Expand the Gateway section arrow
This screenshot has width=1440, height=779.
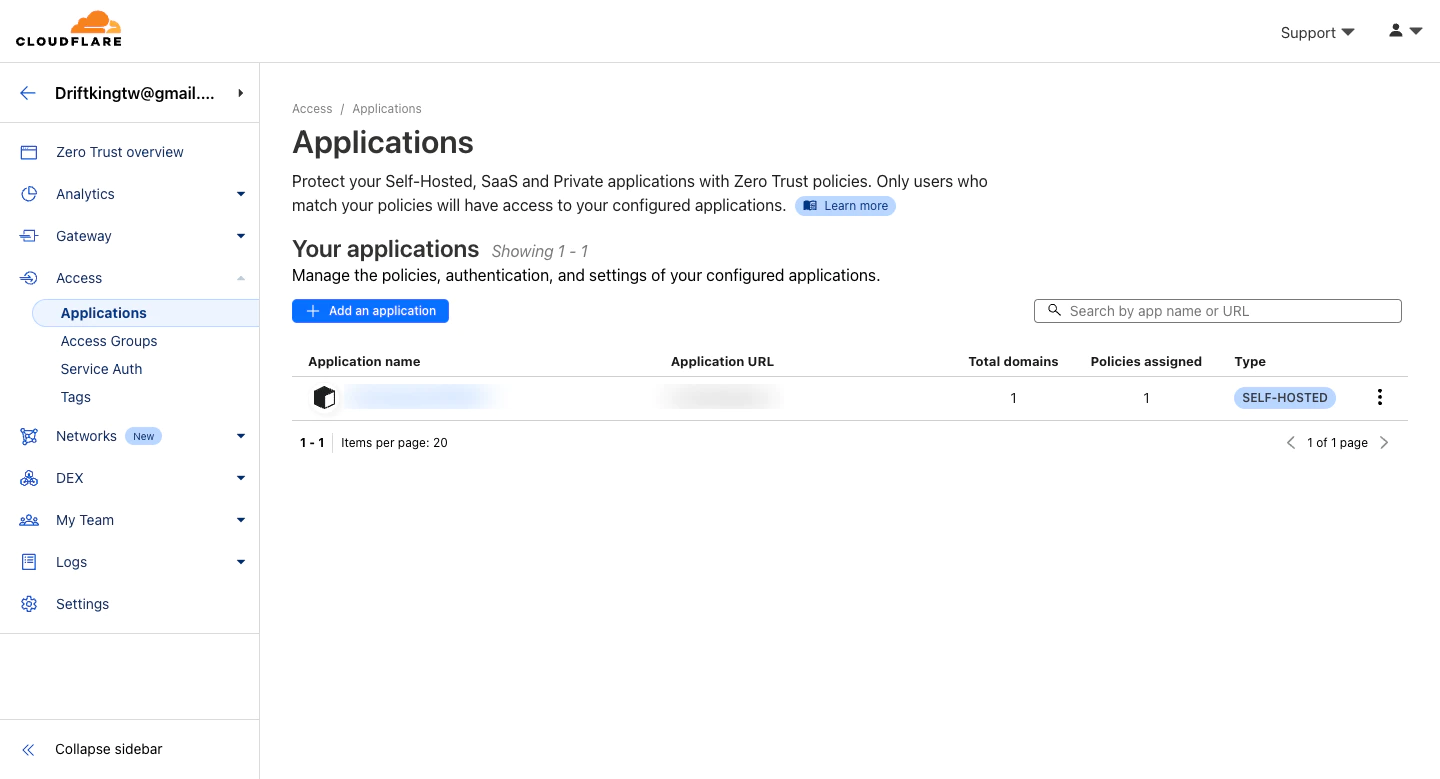pyautogui.click(x=241, y=236)
